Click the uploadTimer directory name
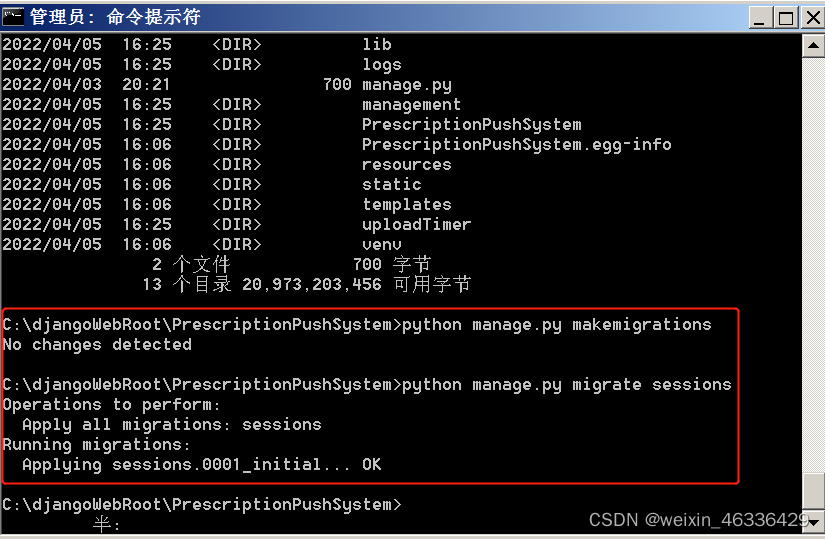Viewport: 825px width, 539px height. (416, 225)
